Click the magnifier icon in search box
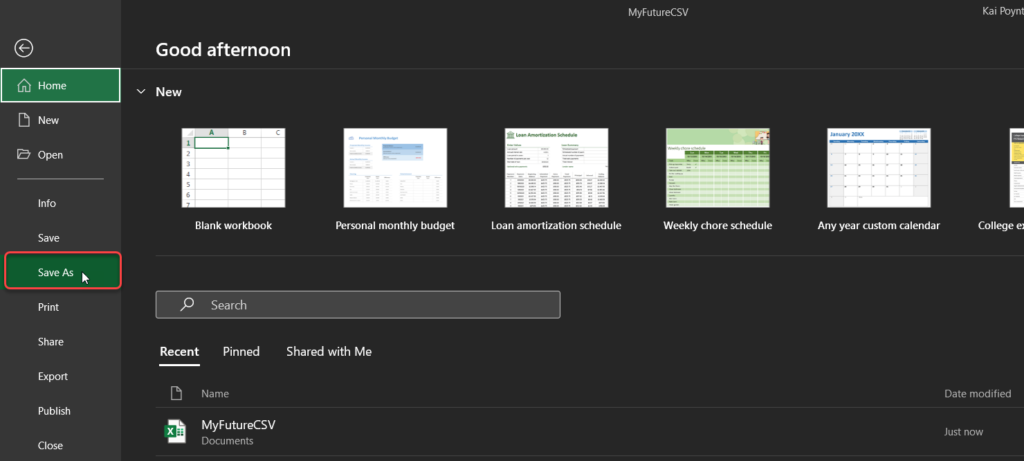1024x461 pixels. pos(186,305)
